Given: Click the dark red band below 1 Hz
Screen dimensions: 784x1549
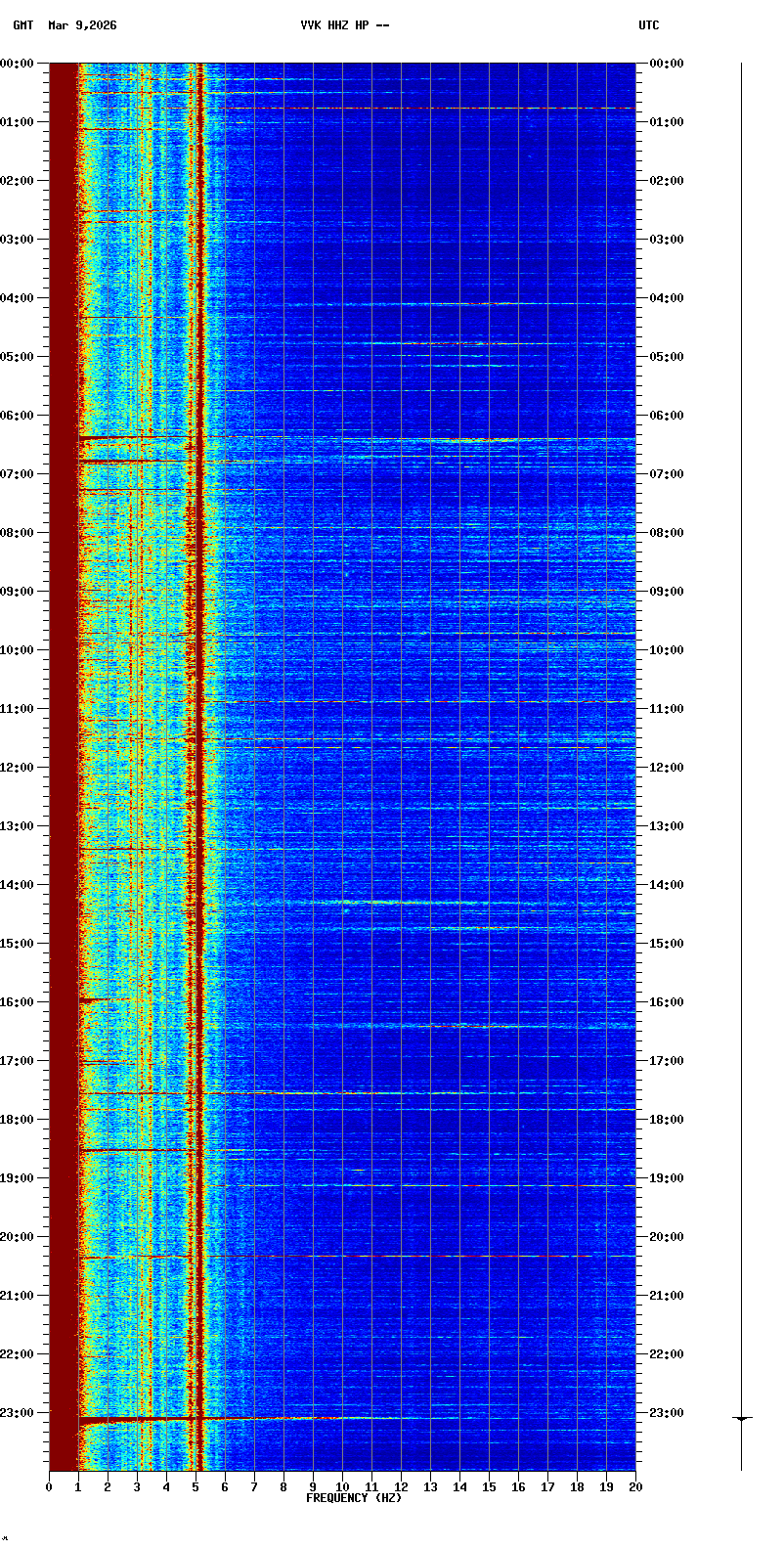Looking at the screenshot, I should (x=64, y=763).
